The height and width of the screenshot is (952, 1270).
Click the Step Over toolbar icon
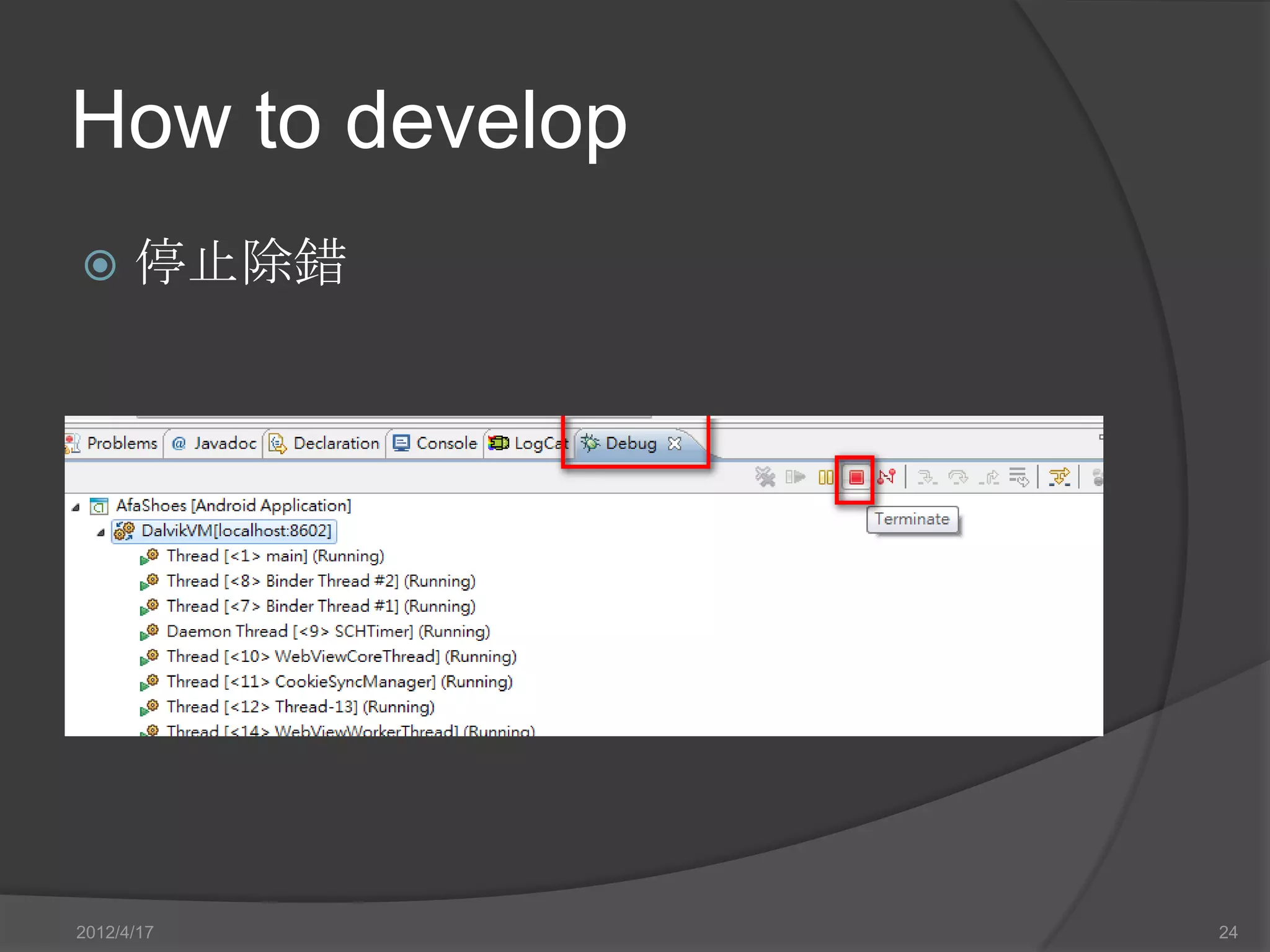(958, 477)
